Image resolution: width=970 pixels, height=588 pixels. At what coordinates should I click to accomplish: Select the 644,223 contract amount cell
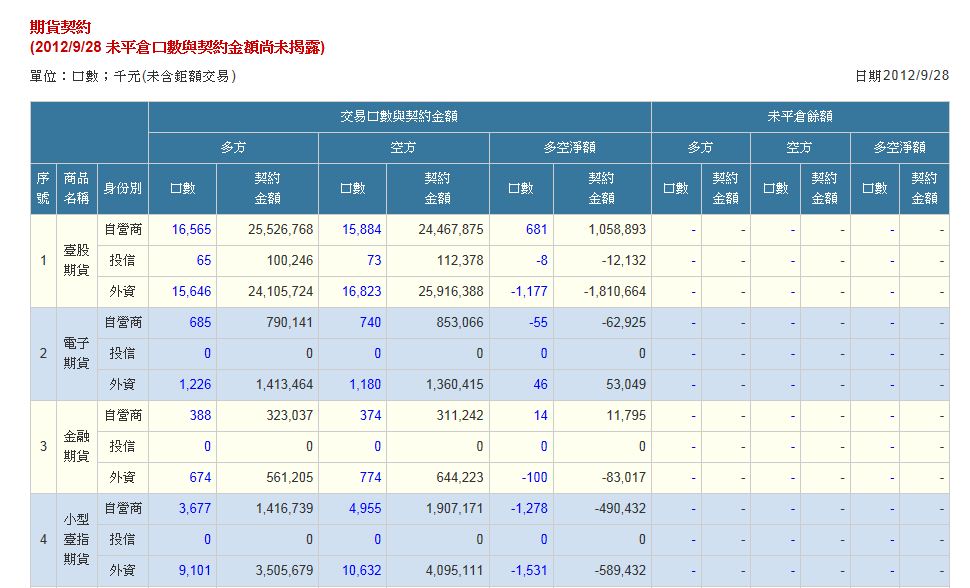(438, 477)
